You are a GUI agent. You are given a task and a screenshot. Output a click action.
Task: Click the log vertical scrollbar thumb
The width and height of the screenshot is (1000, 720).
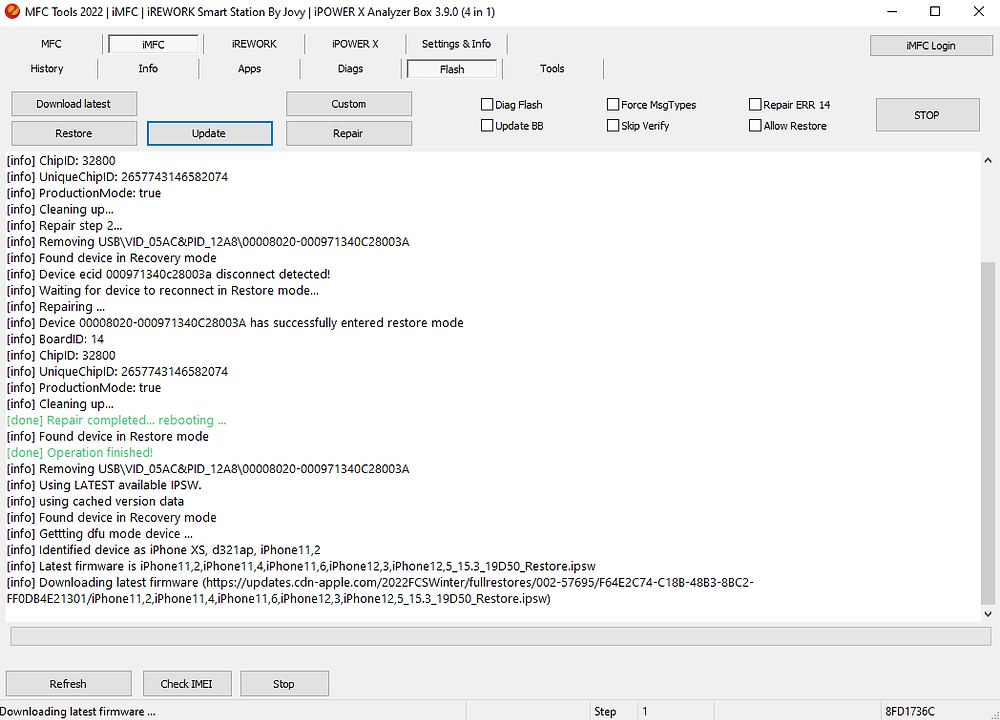click(987, 432)
